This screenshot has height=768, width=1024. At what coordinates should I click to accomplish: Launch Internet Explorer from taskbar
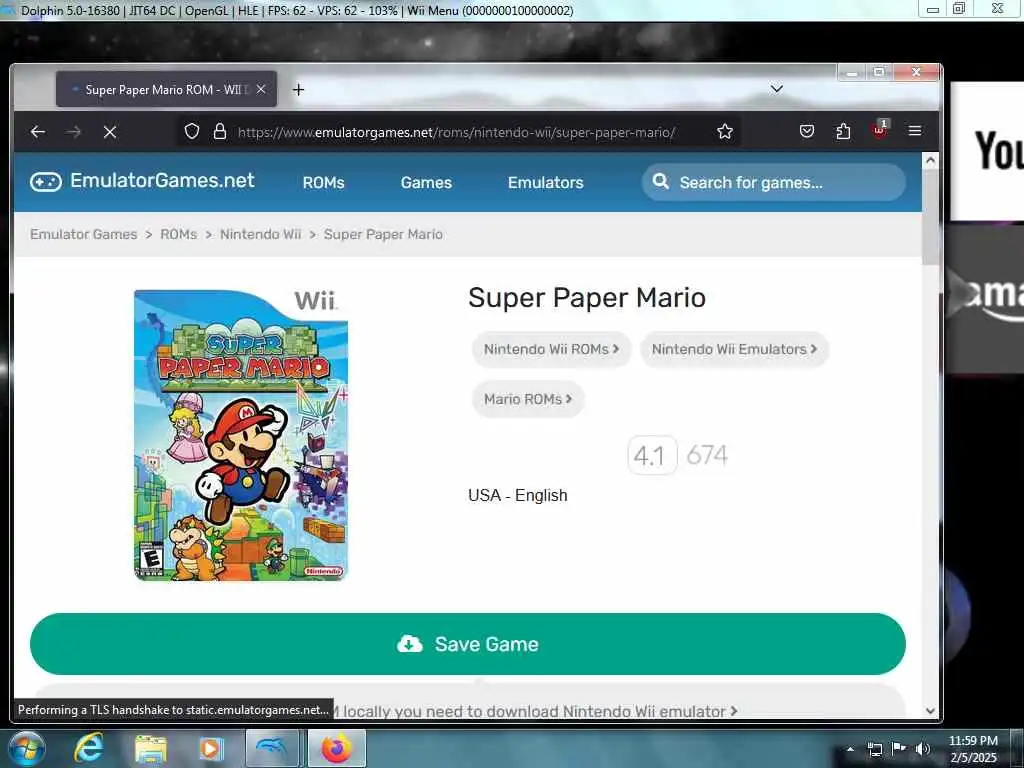[88, 748]
